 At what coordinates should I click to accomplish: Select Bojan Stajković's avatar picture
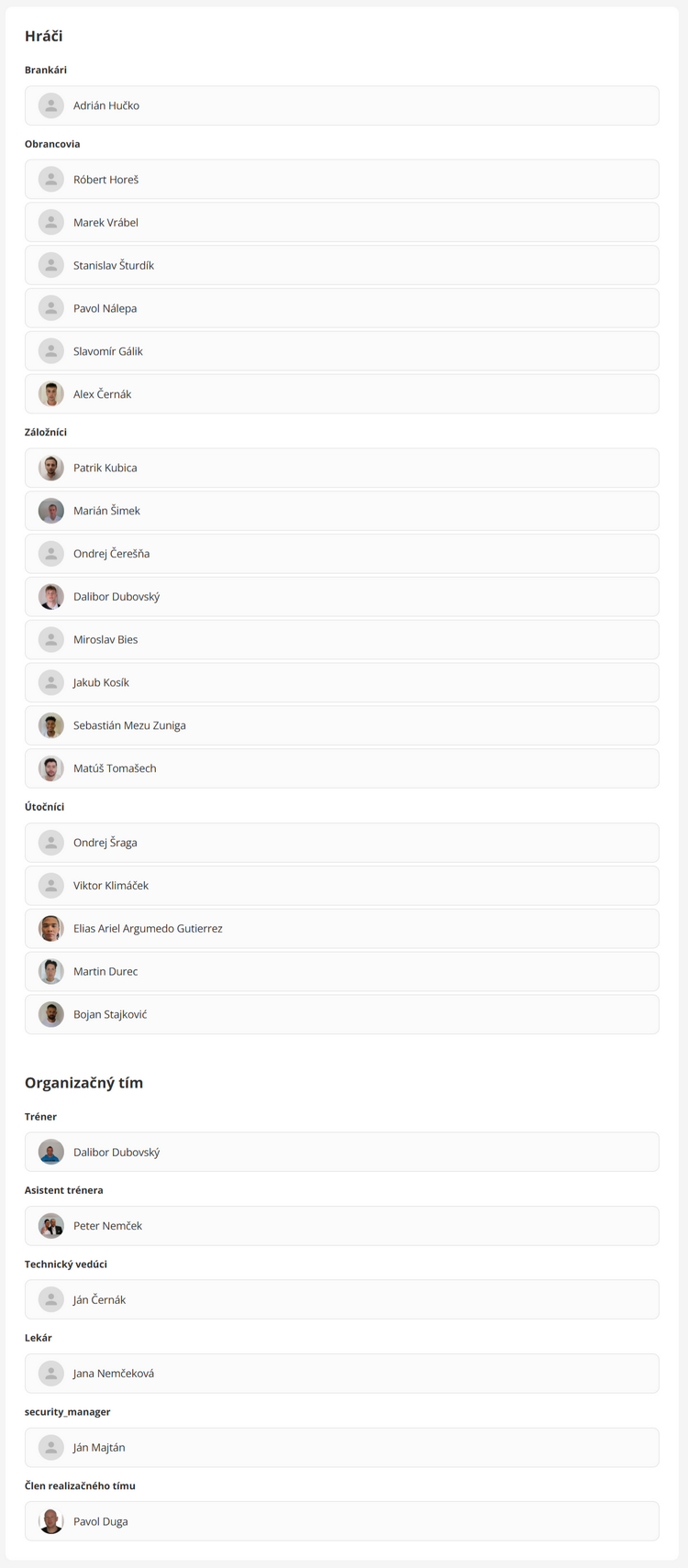50,1014
